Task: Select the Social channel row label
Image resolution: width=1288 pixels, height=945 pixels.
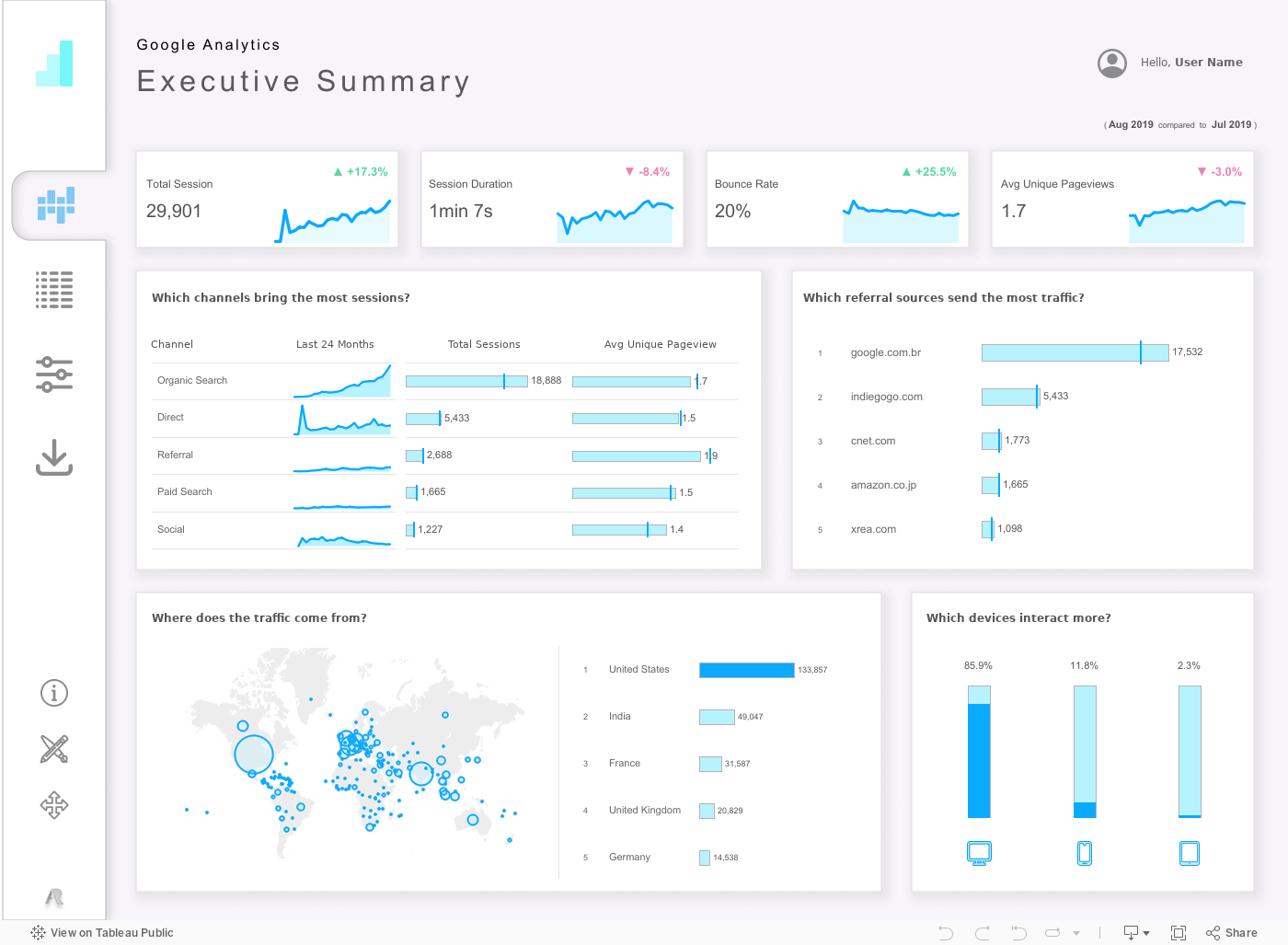Action: coord(170,530)
